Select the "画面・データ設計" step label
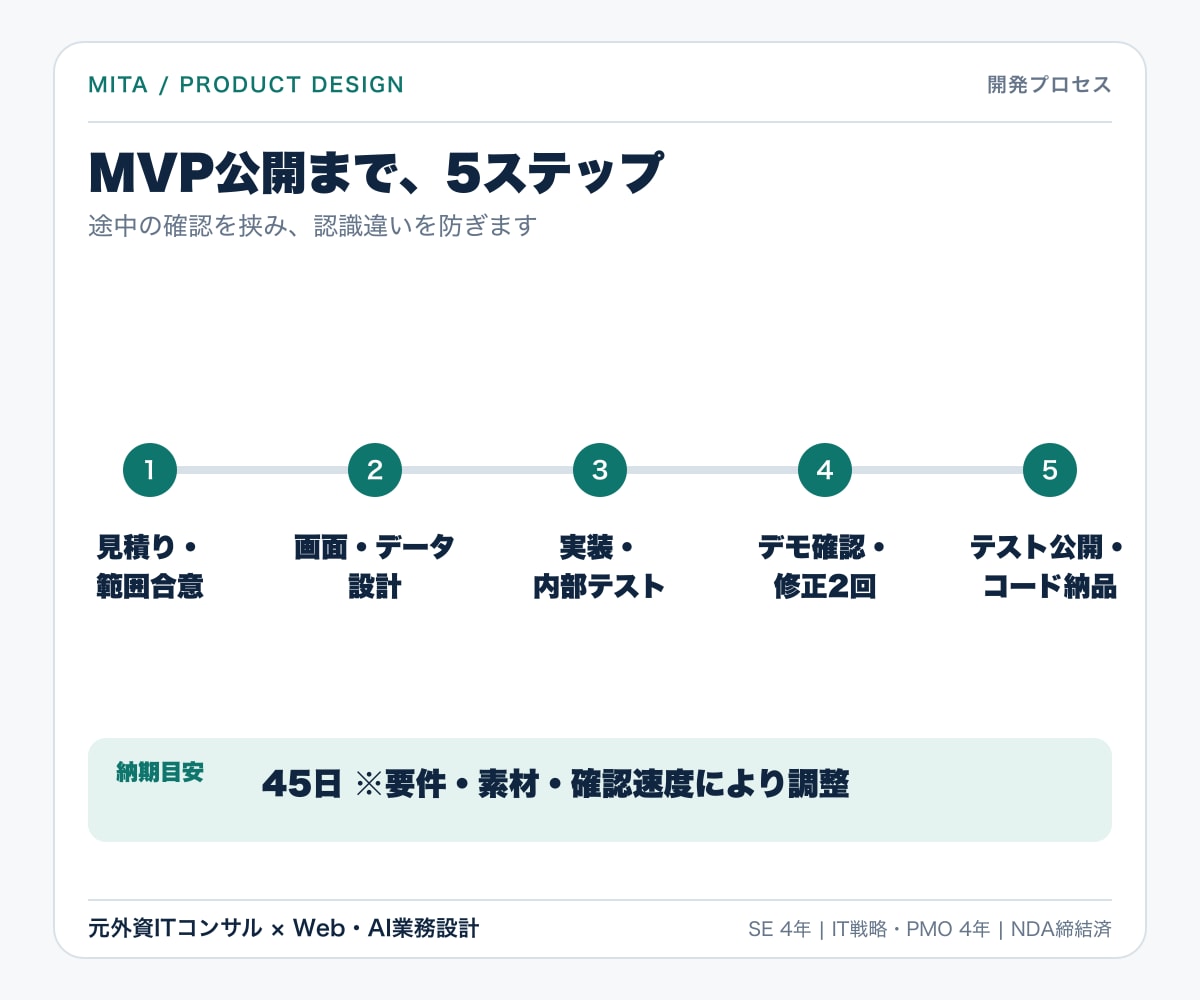1200x1000 pixels. pyautogui.click(x=375, y=567)
